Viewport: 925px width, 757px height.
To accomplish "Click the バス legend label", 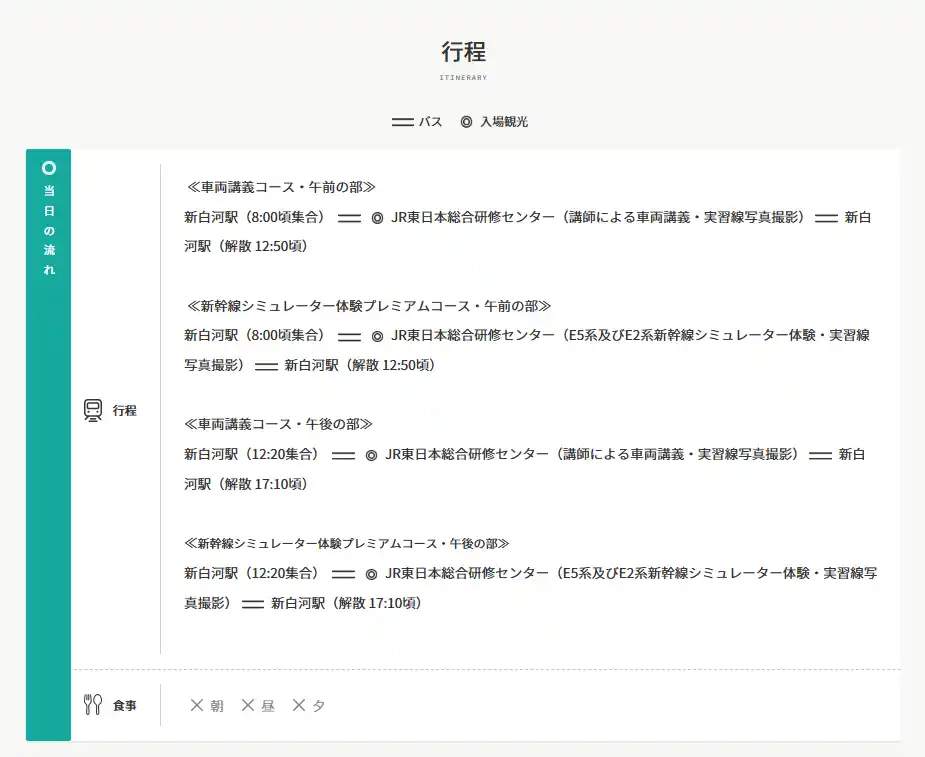I will [430, 122].
